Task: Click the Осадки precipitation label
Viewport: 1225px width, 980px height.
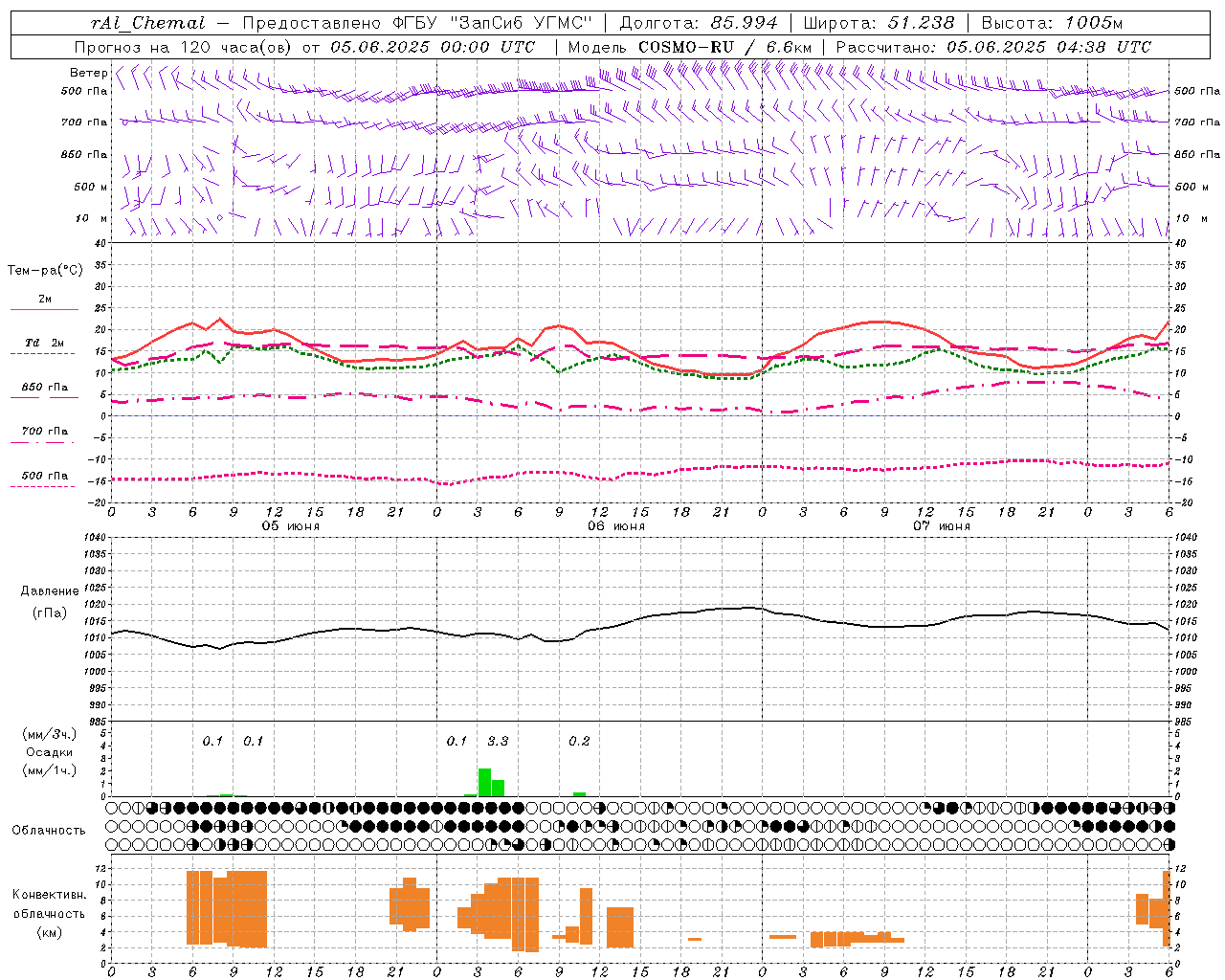Action: click(x=50, y=752)
